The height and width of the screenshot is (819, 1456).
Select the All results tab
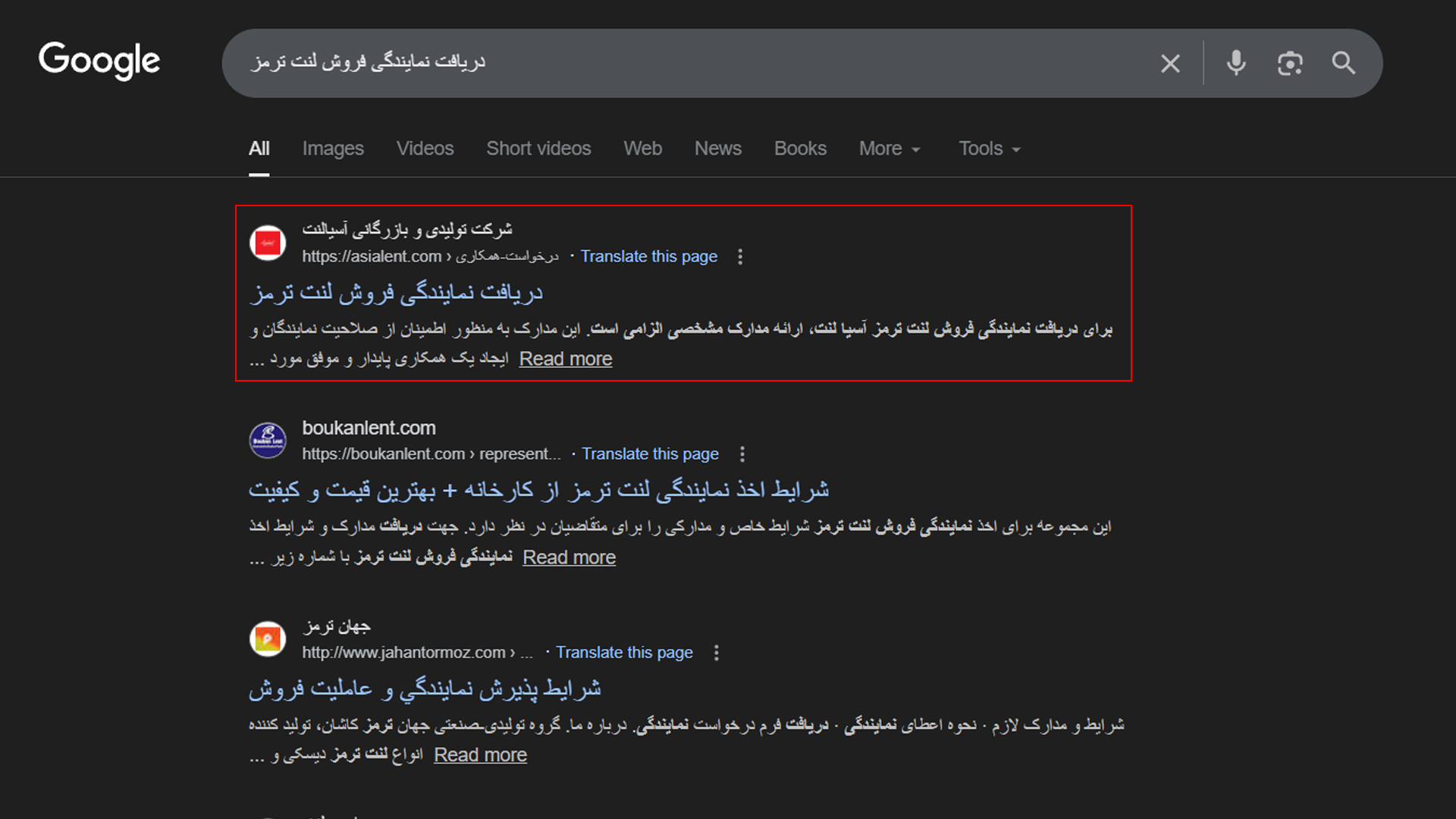(259, 149)
